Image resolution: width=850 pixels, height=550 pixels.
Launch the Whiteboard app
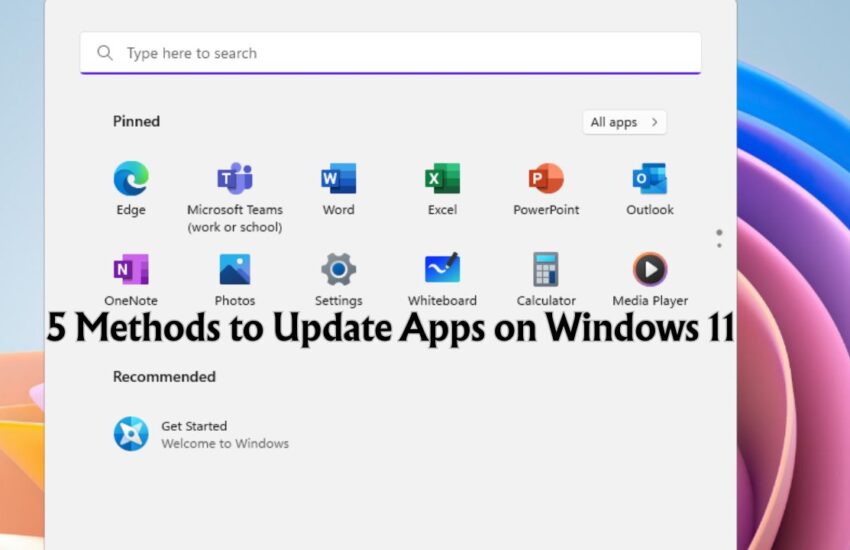[442, 268]
